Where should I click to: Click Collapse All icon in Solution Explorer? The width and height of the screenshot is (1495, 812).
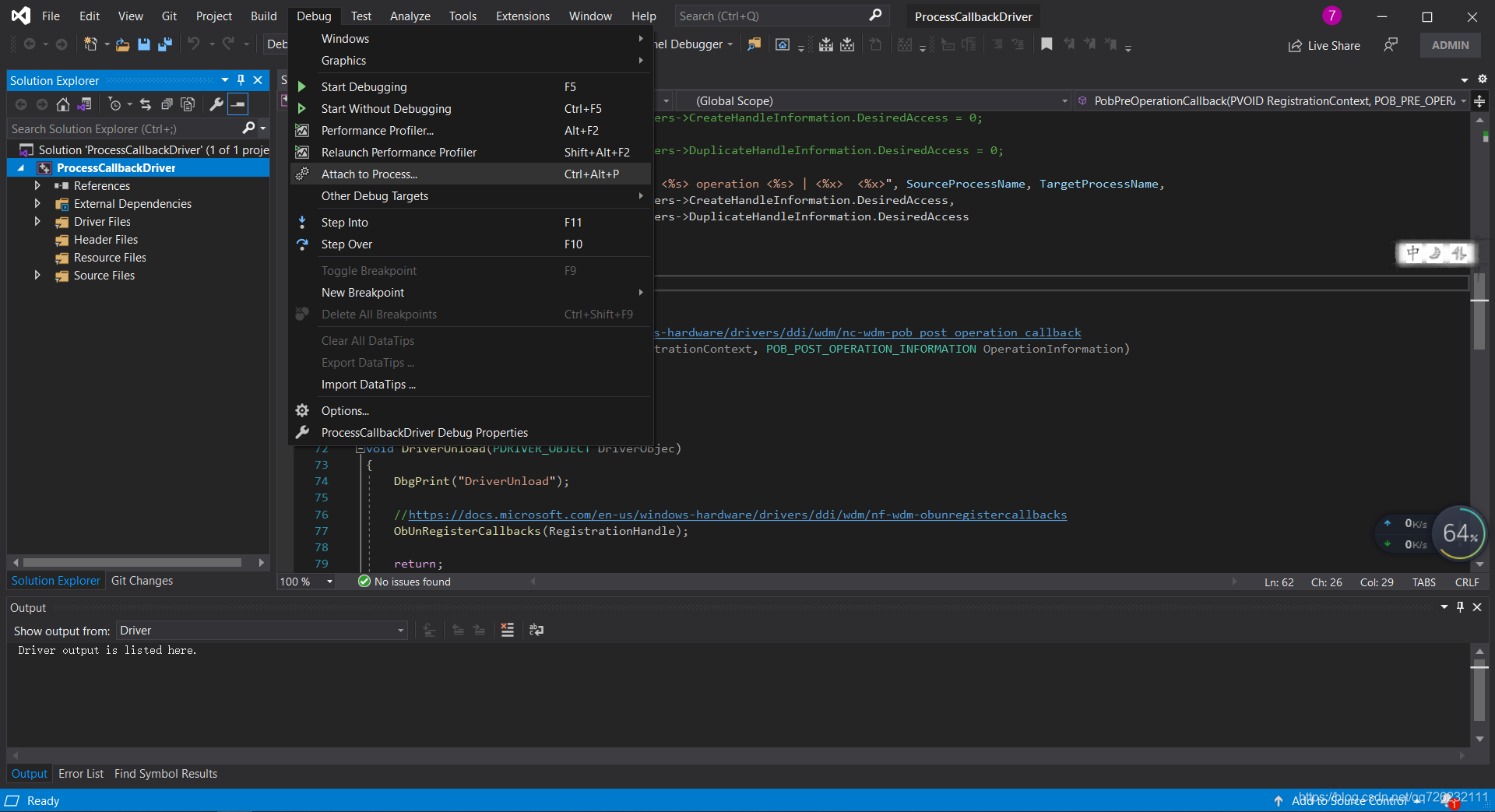pos(167,104)
